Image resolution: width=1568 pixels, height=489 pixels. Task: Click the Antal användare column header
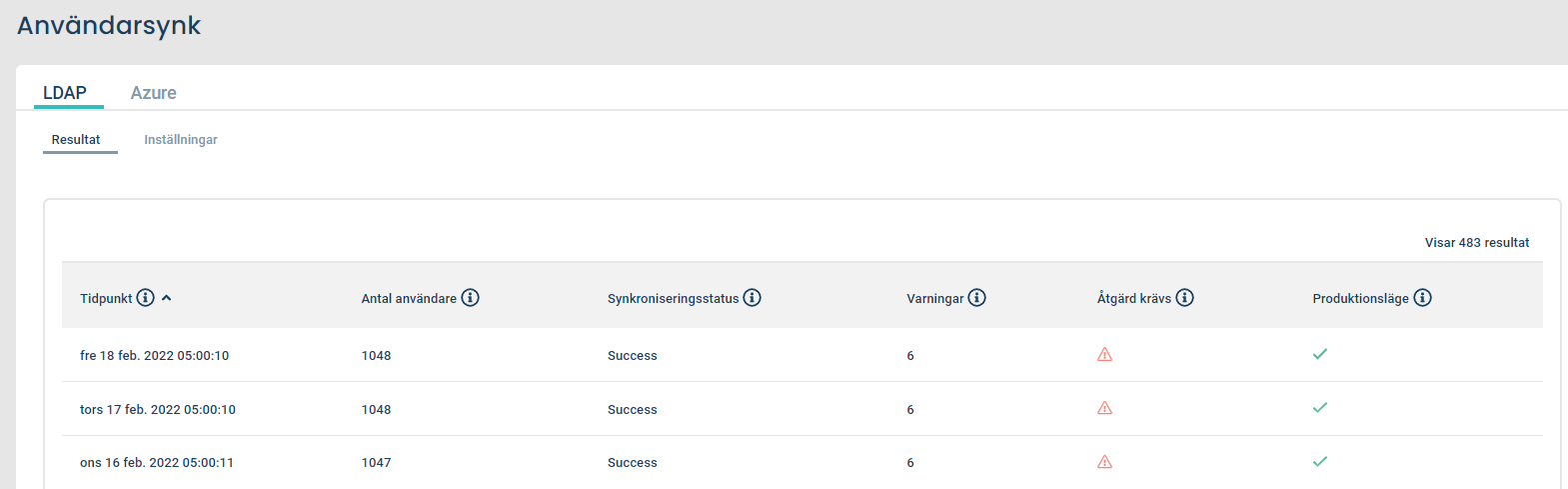tap(409, 299)
